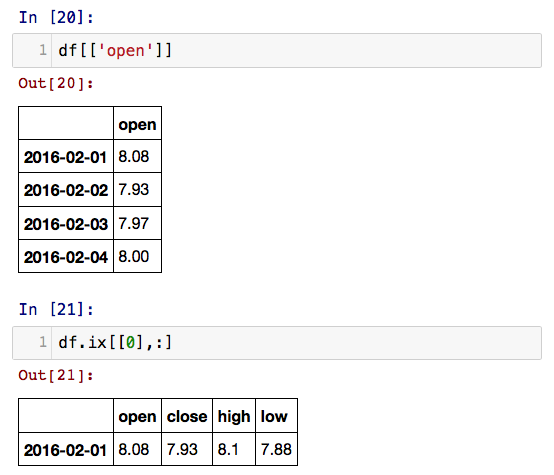The width and height of the screenshot is (554, 475).
Task: Click the 7.97 value cell
Action: pos(137,223)
